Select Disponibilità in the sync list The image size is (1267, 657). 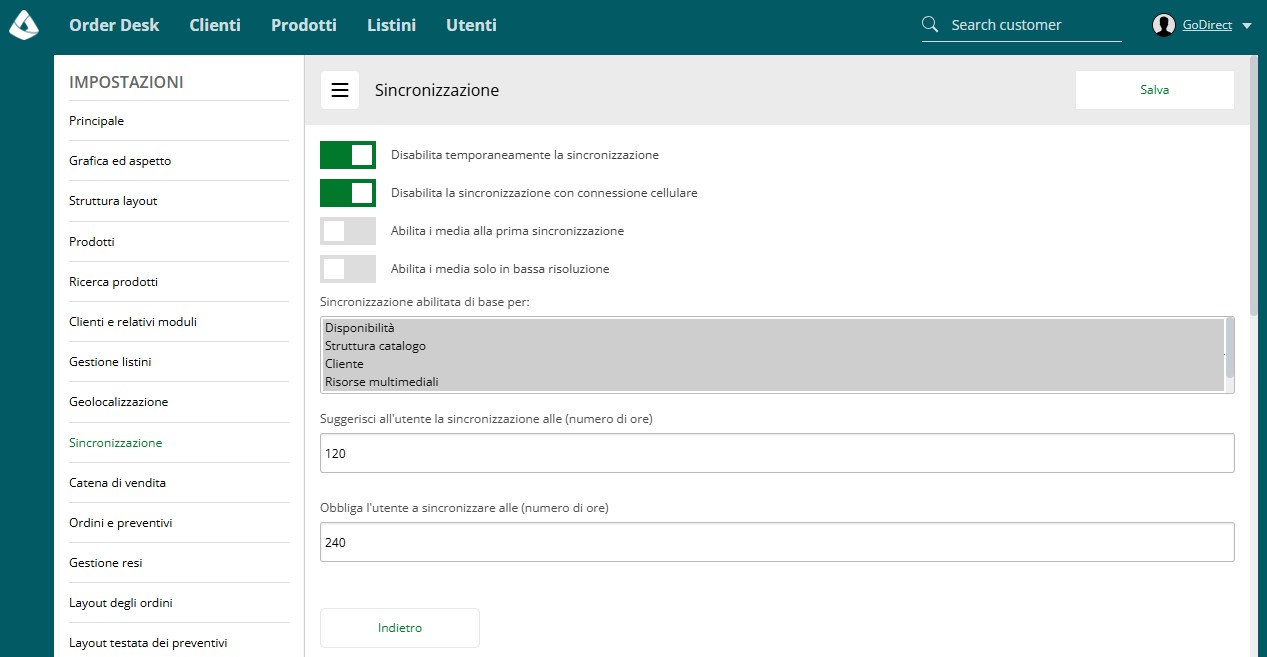click(x=773, y=328)
